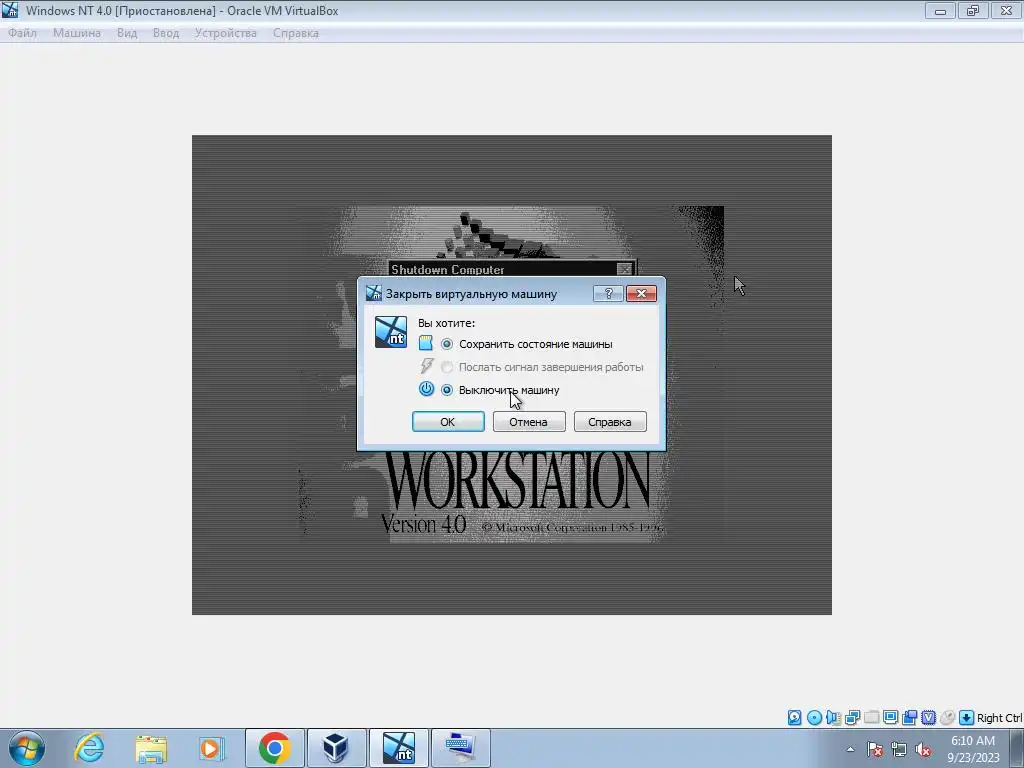Click the Справка button in the dialog
Image resolution: width=1024 pixels, height=768 pixels.
tap(610, 422)
